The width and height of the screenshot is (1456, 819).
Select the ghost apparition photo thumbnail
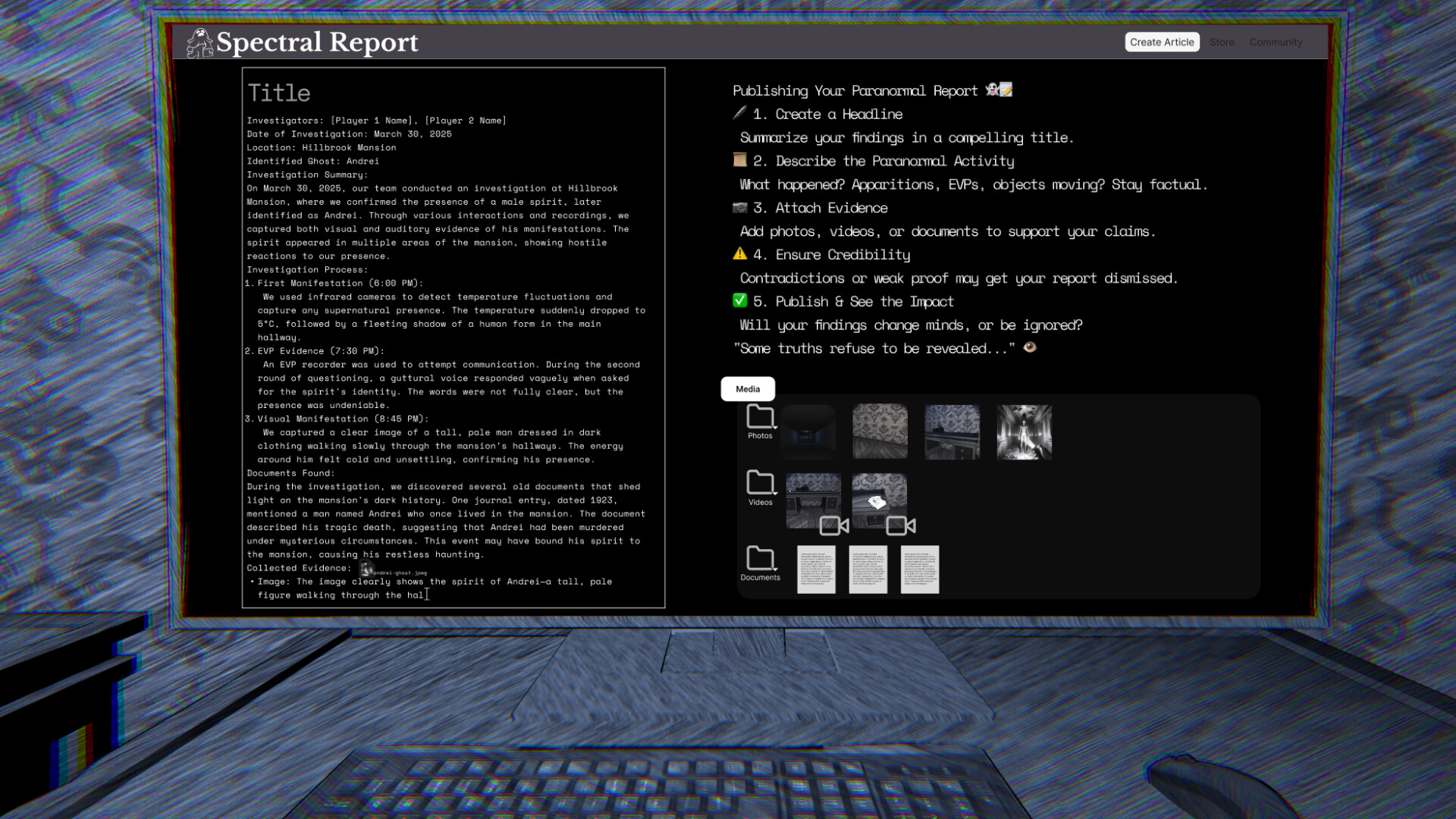[x=1024, y=431]
